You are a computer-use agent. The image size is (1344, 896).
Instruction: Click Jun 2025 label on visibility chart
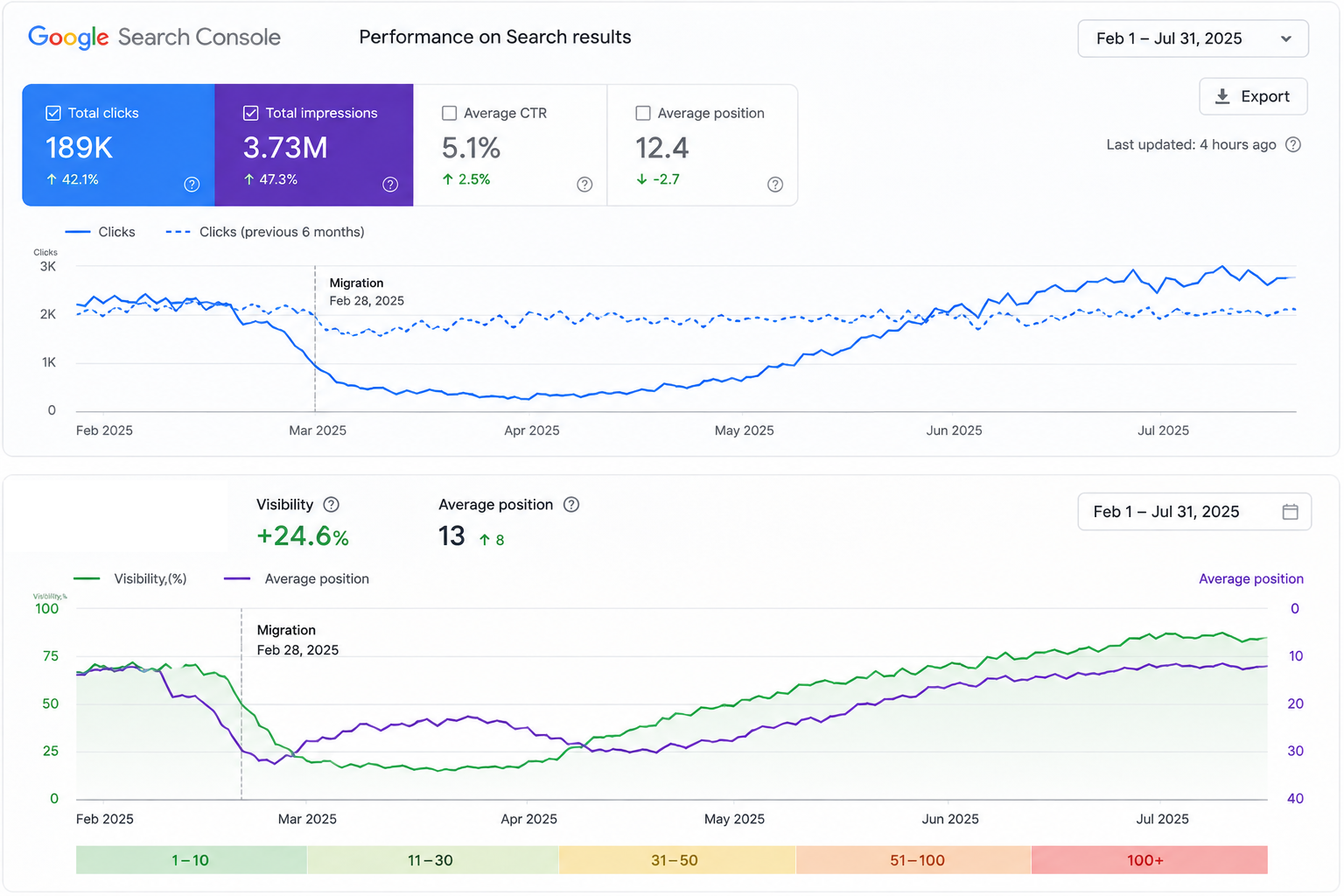point(950,819)
